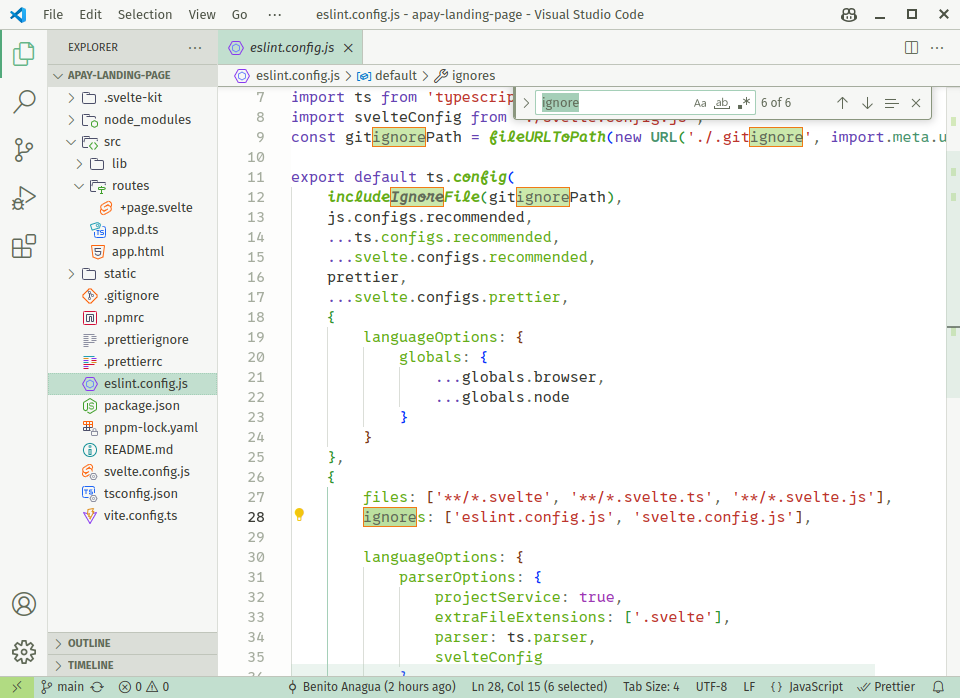Close the find widget

pos(916,103)
